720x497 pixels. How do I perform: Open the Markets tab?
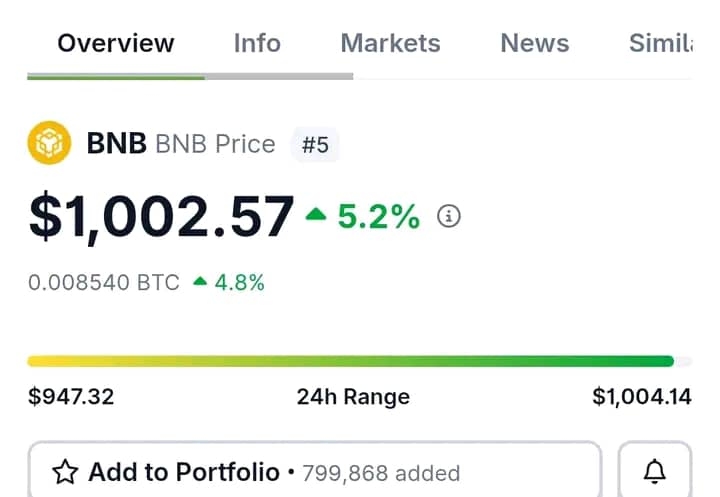pos(390,43)
